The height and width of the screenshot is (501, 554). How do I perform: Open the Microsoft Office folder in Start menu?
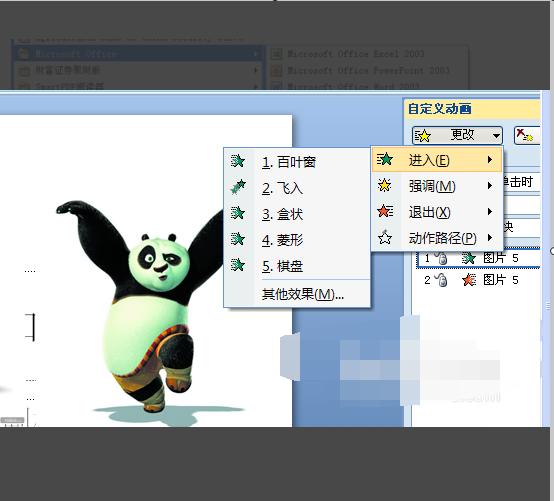point(138,54)
